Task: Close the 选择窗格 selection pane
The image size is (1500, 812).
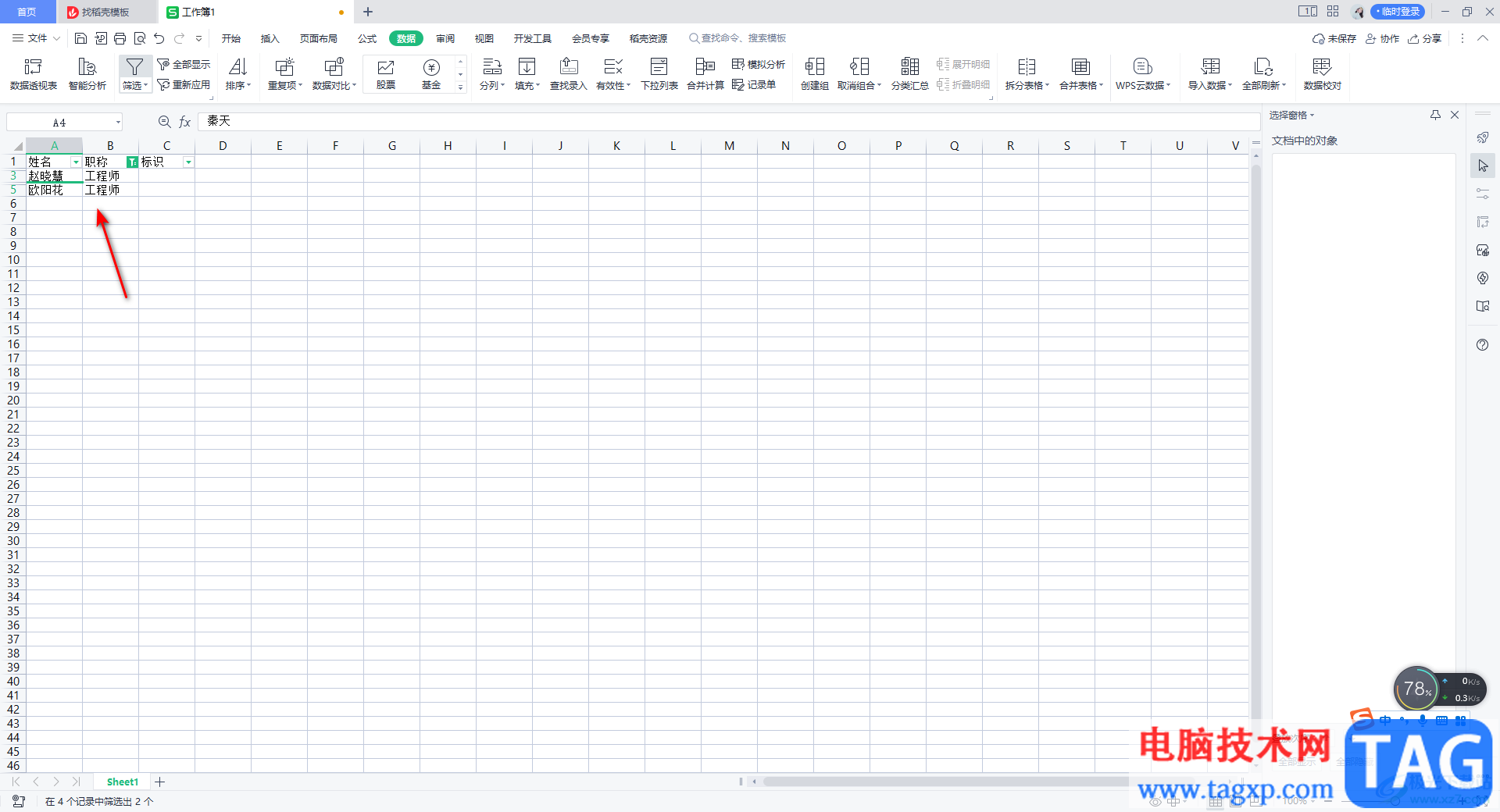Action: point(1455,115)
